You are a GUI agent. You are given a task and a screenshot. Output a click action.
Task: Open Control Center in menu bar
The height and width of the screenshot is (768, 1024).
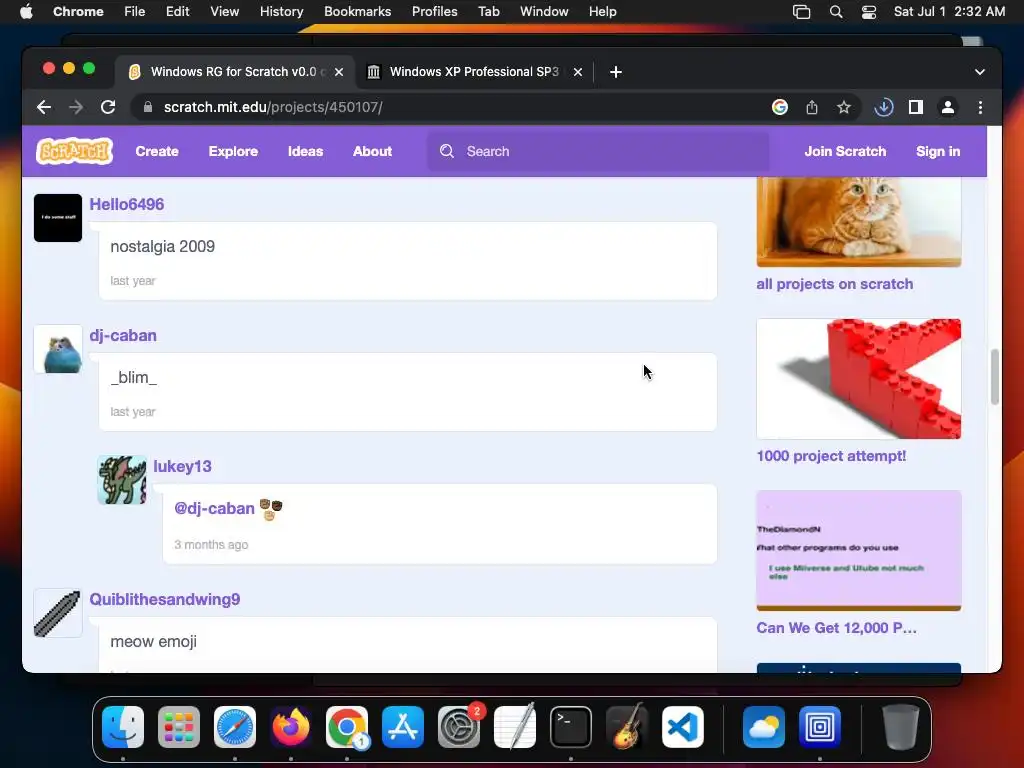(869, 11)
